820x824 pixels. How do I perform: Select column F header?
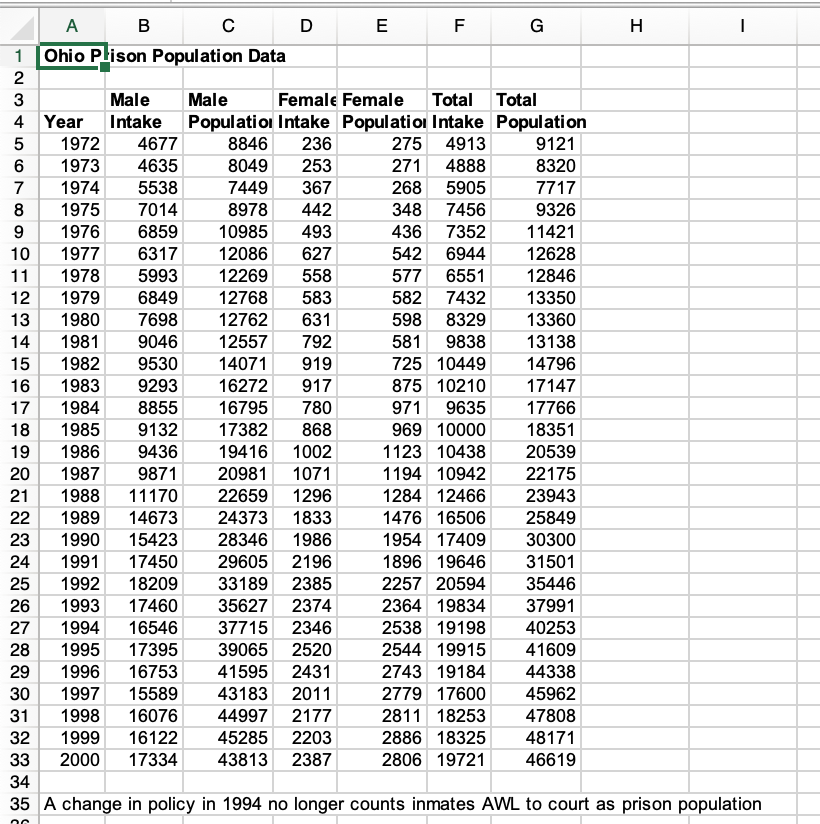(x=459, y=26)
